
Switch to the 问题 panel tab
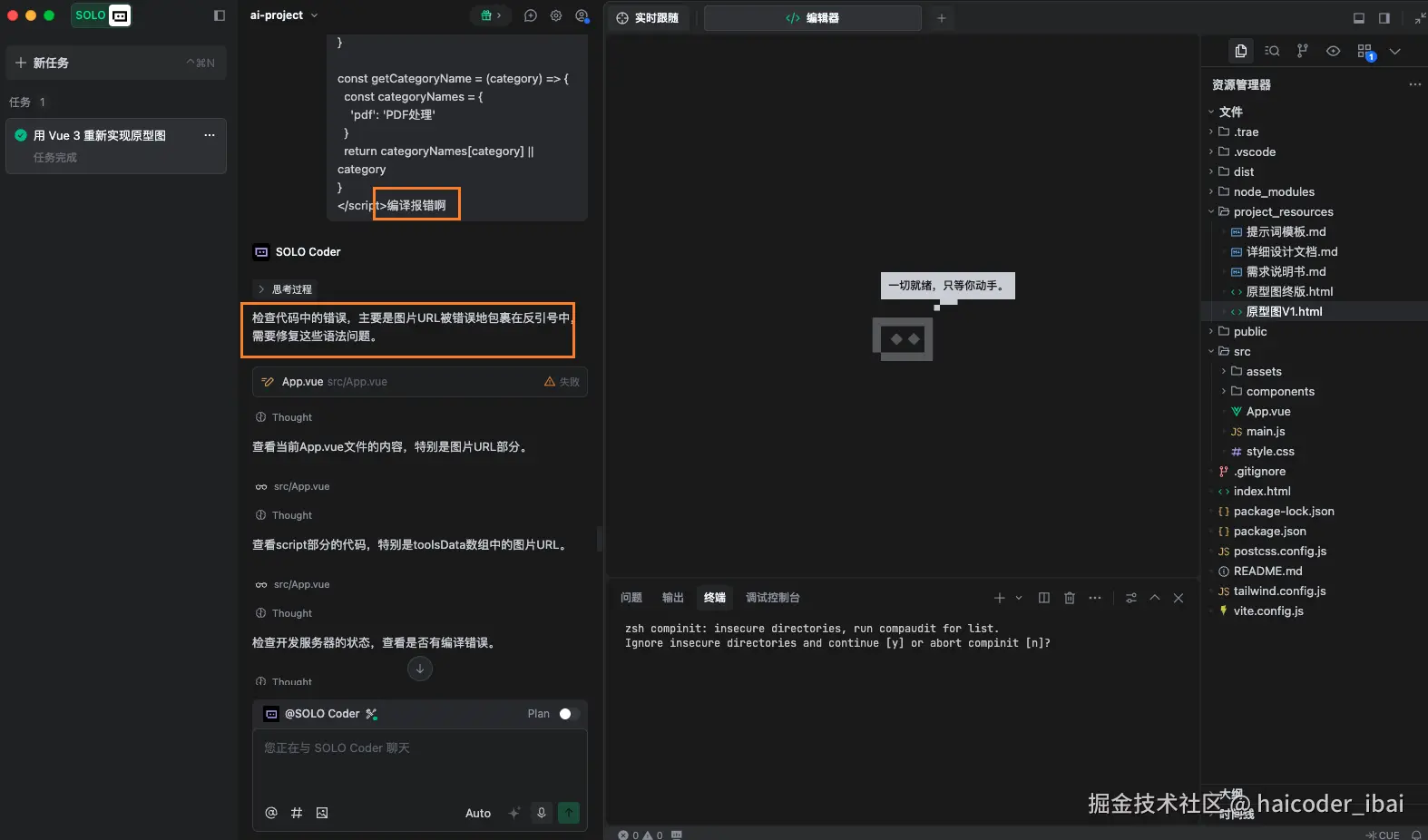pos(631,598)
